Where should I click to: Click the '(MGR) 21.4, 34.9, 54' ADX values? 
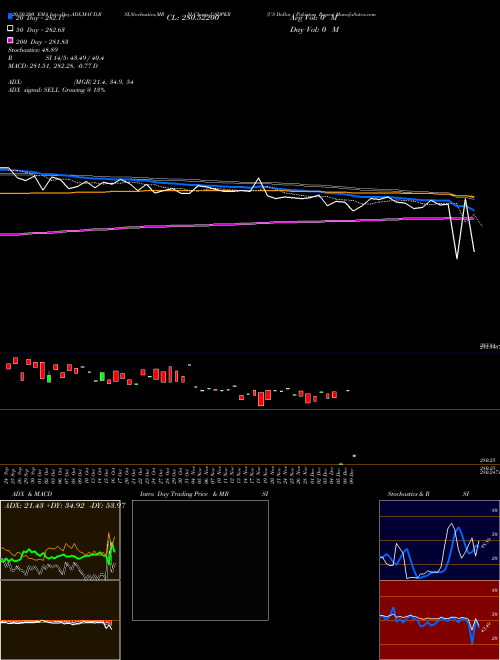104,82
